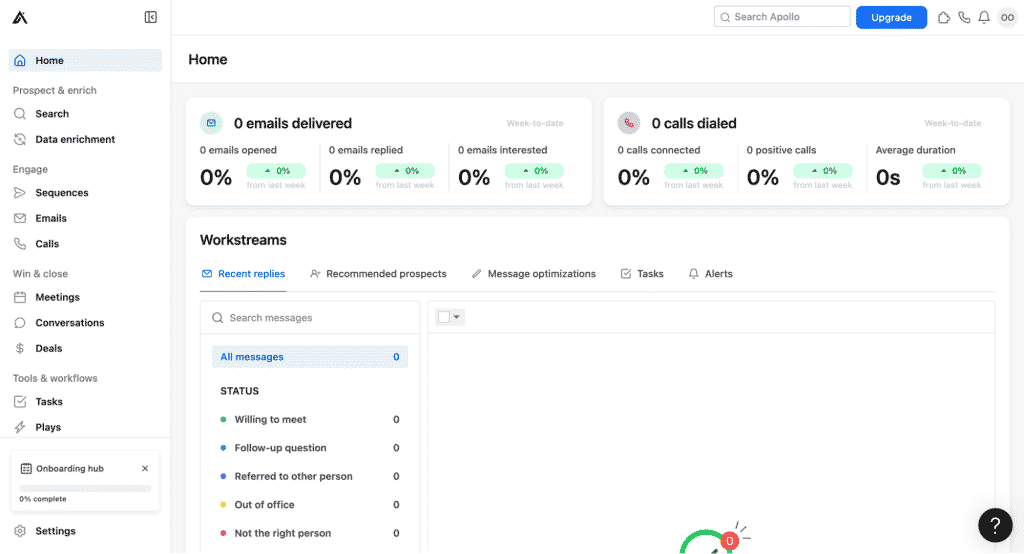This screenshot has height=554, width=1024.
Task: Click the Workstreams heading
Action: click(x=243, y=240)
